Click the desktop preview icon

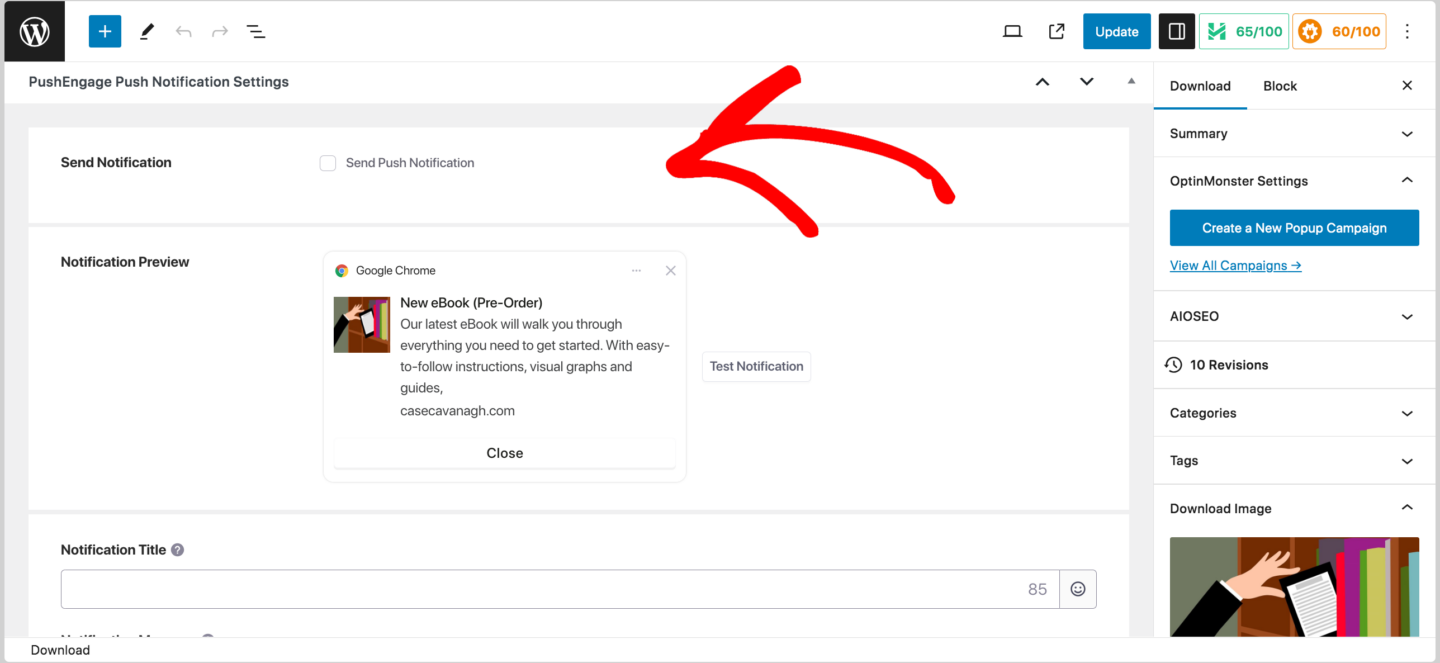[x=1012, y=31]
